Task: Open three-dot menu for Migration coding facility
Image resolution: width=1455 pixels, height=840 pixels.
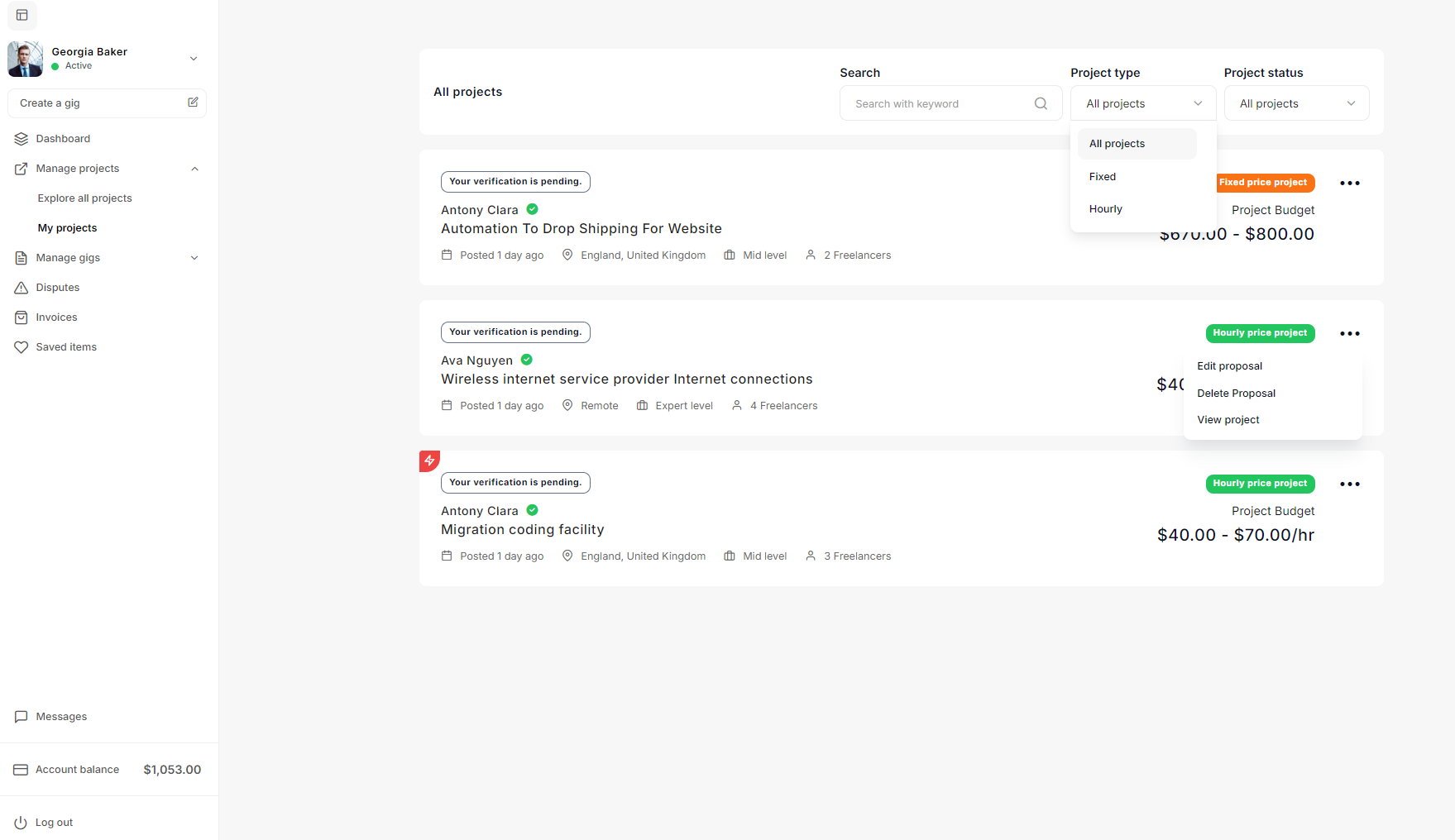Action: [x=1349, y=484]
